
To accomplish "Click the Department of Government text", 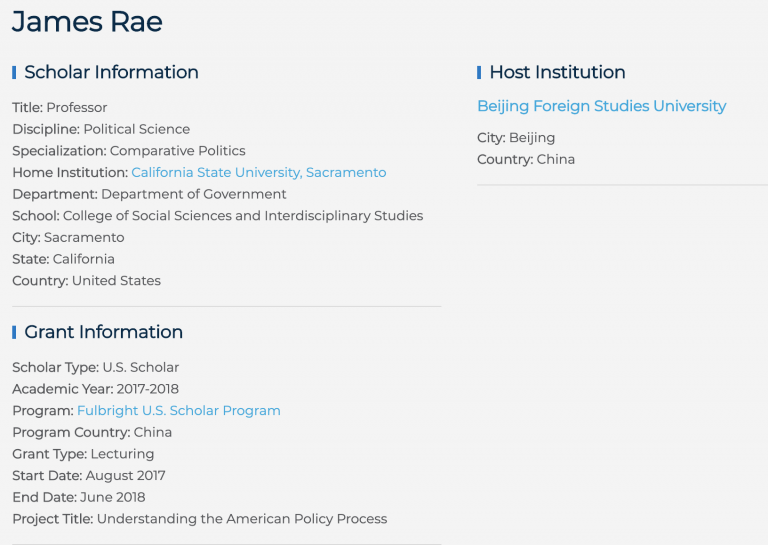I will (193, 194).
